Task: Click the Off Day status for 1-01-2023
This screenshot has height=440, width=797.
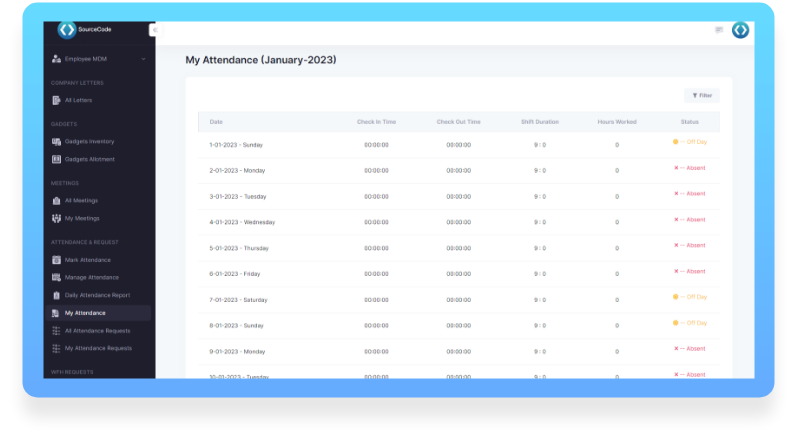Action: [690, 142]
